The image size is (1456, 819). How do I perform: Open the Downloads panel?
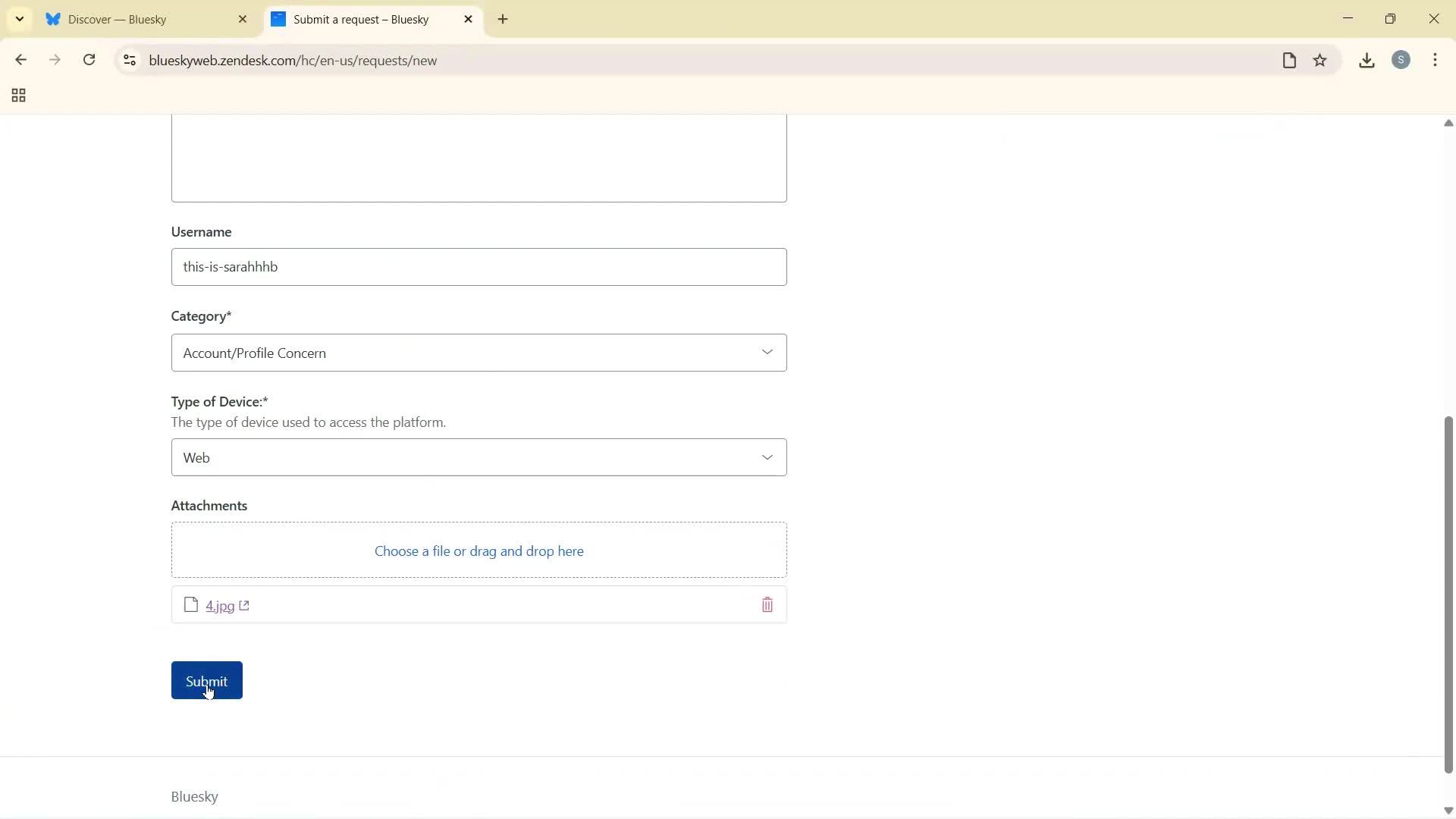(1367, 60)
